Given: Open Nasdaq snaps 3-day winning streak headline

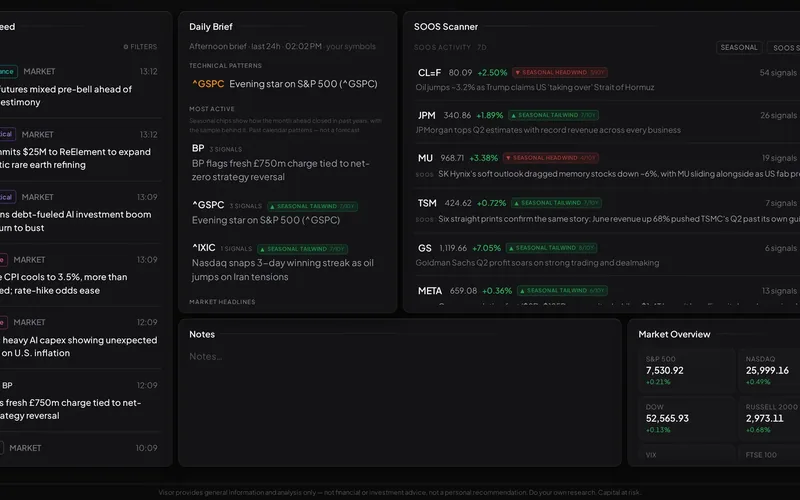Looking at the screenshot, I should (283, 270).
